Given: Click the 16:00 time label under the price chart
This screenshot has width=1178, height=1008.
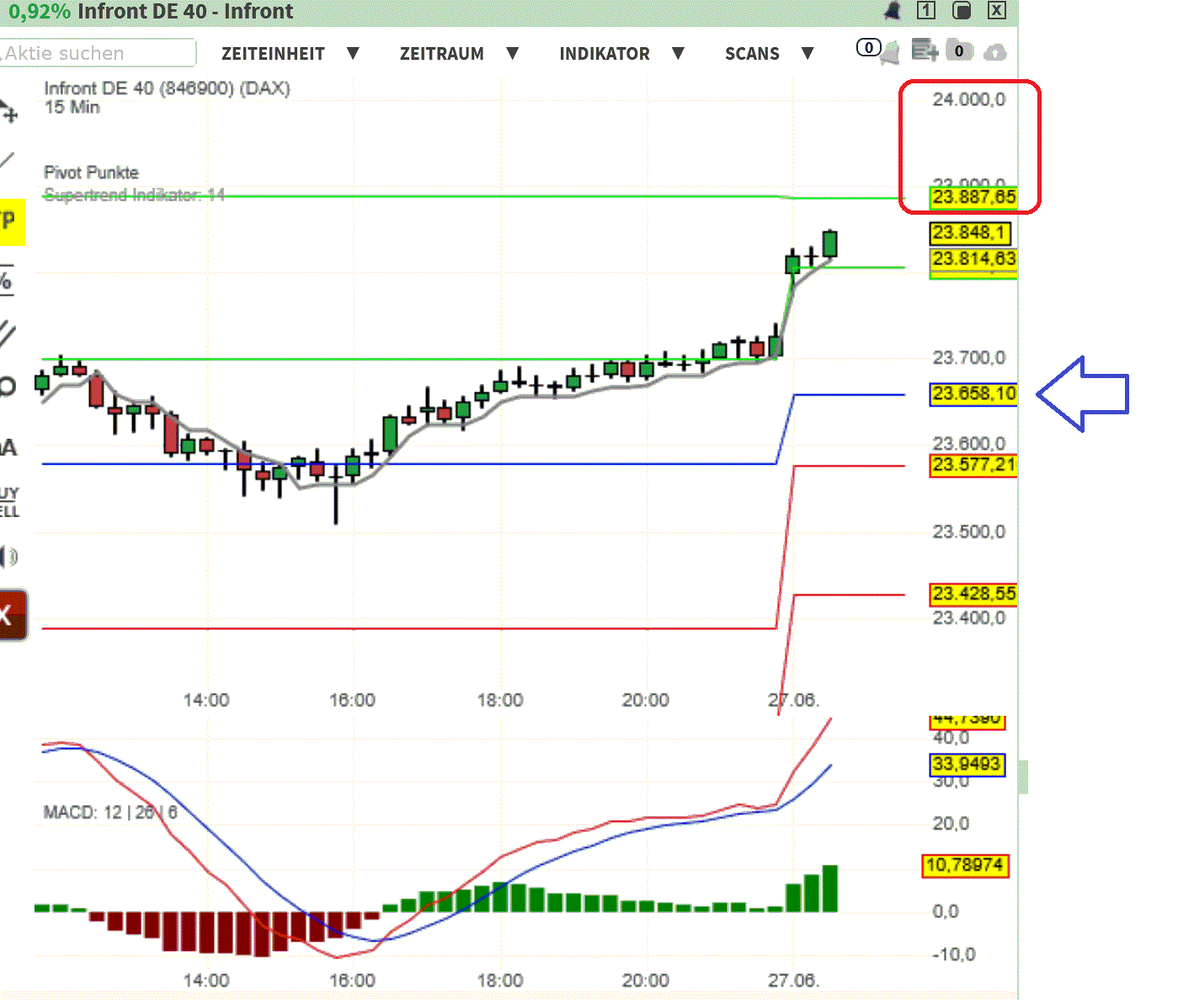Looking at the screenshot, I should (352, 701).
